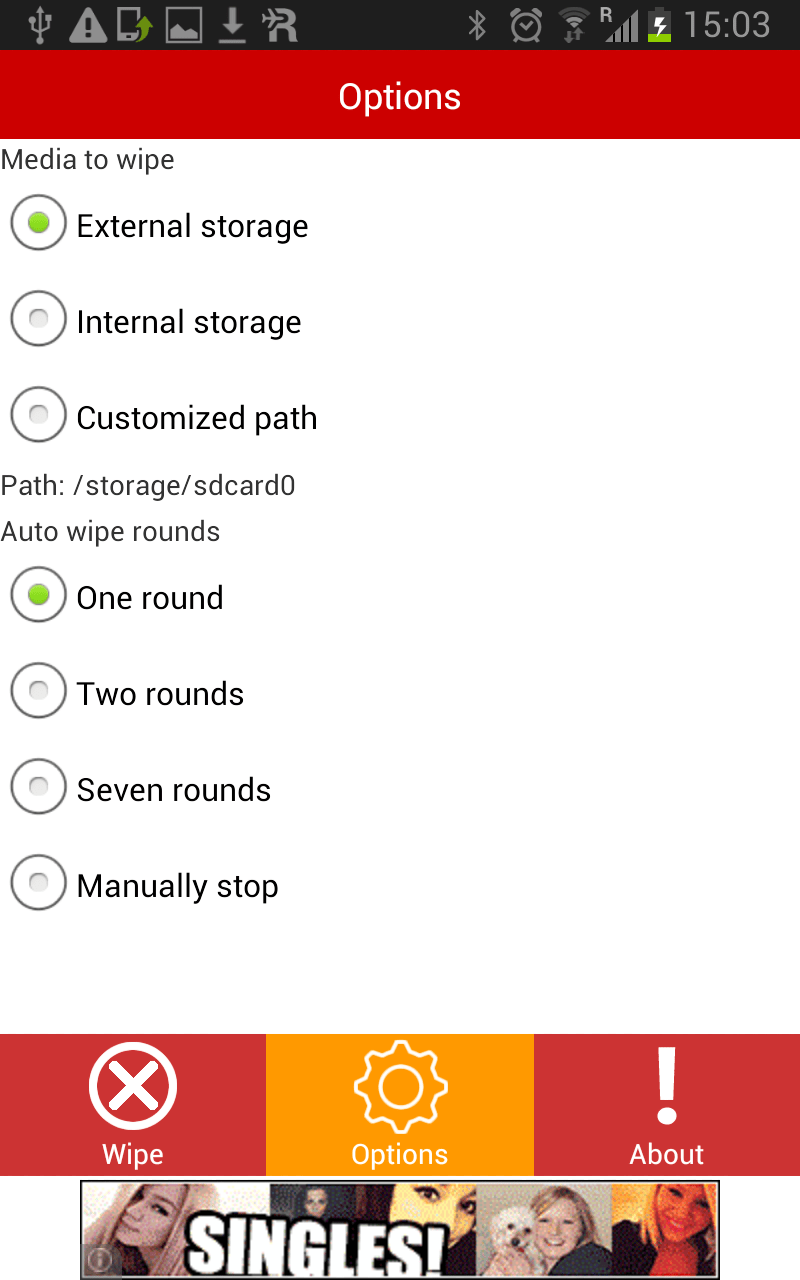The width and height of the screenshot is (800, 1280).
Task: Tap the ad info icon
Action: (100, 1261)
